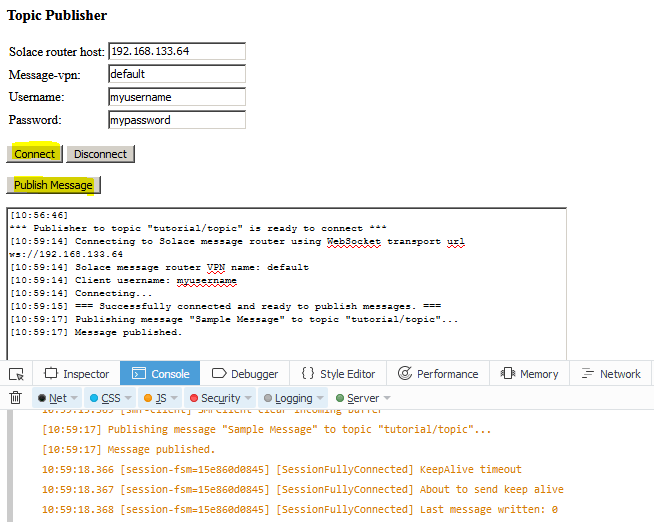Expand the Server filter dropdown arrow
Viewport: 654px width, 522px height.
(x=387, y=398)
